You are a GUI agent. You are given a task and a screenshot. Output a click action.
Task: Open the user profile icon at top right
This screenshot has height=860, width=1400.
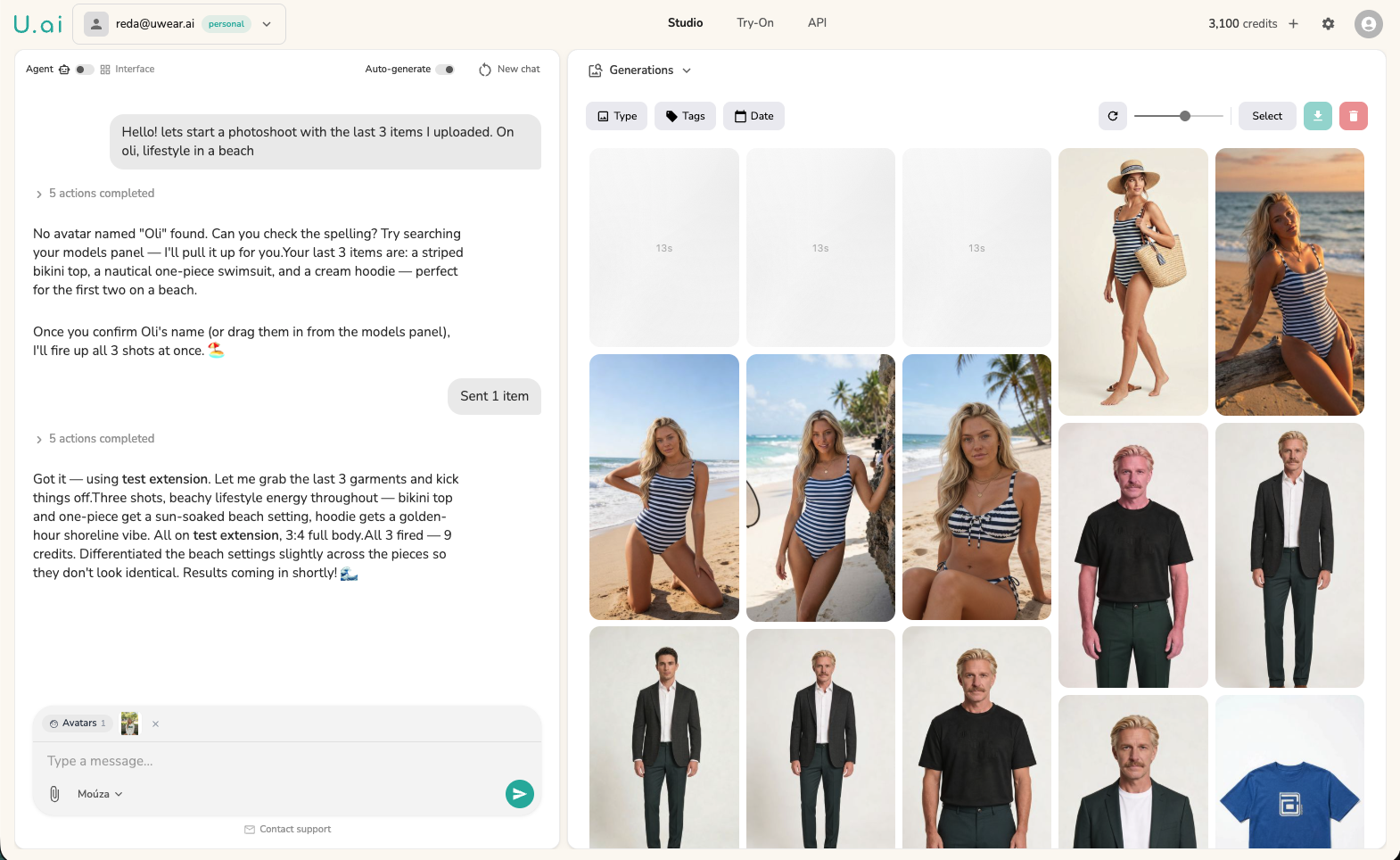point(1368,24)
